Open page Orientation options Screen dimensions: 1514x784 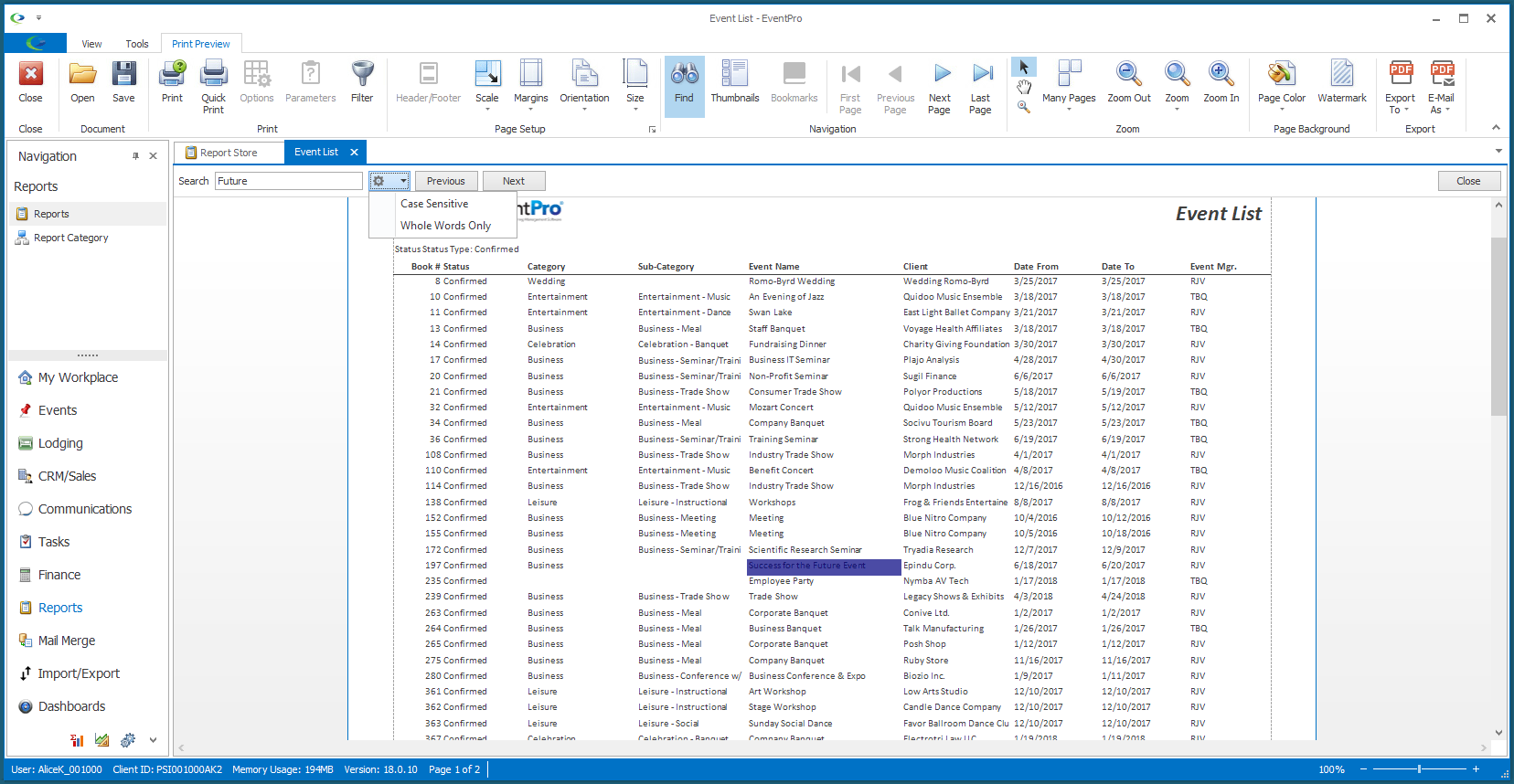coord(584,87)
